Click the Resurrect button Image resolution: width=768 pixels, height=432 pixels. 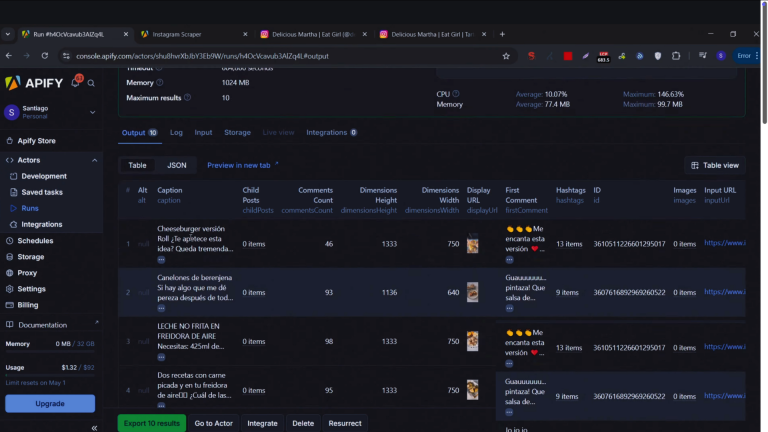coord(345,423)
